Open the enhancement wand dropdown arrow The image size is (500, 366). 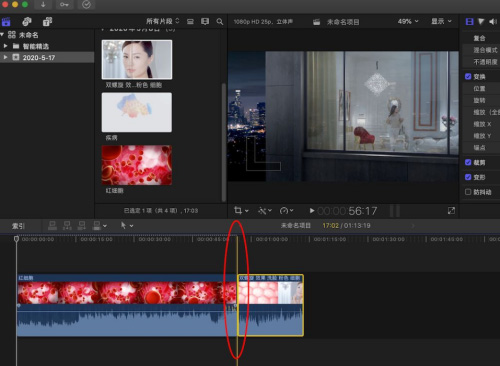click(270, 211)
